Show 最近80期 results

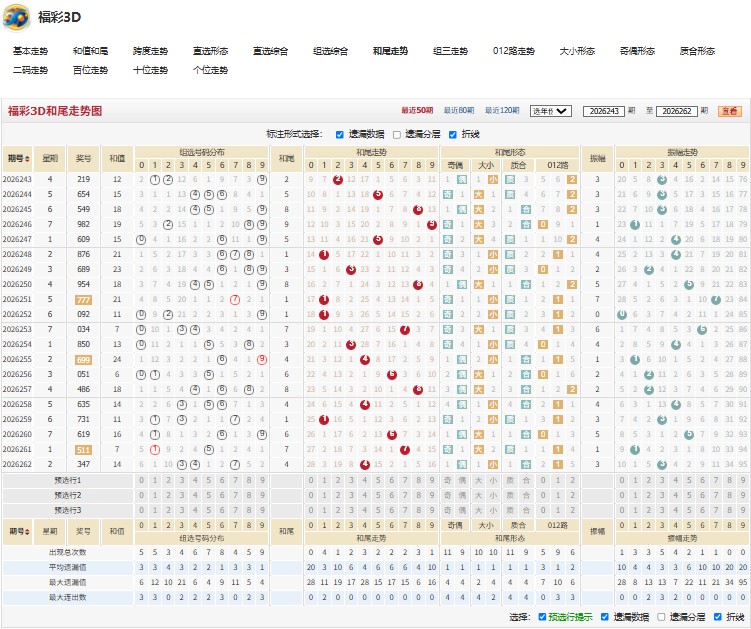click(x=458, y=111)
